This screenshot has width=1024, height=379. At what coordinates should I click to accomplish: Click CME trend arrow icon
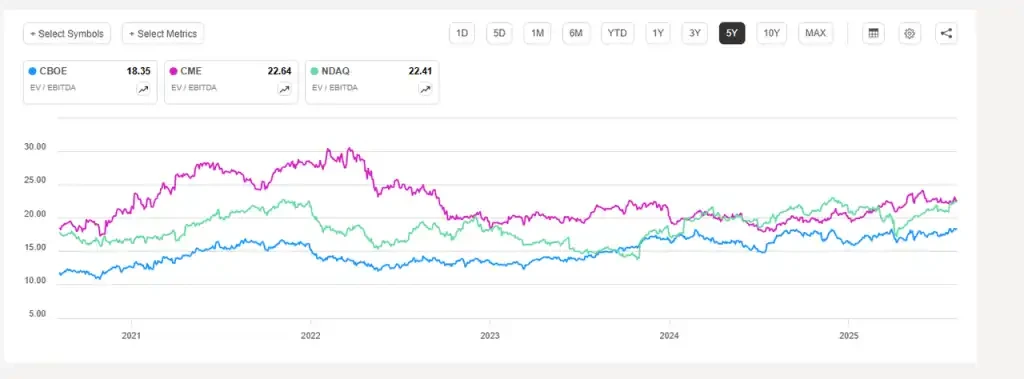(284, 90)
